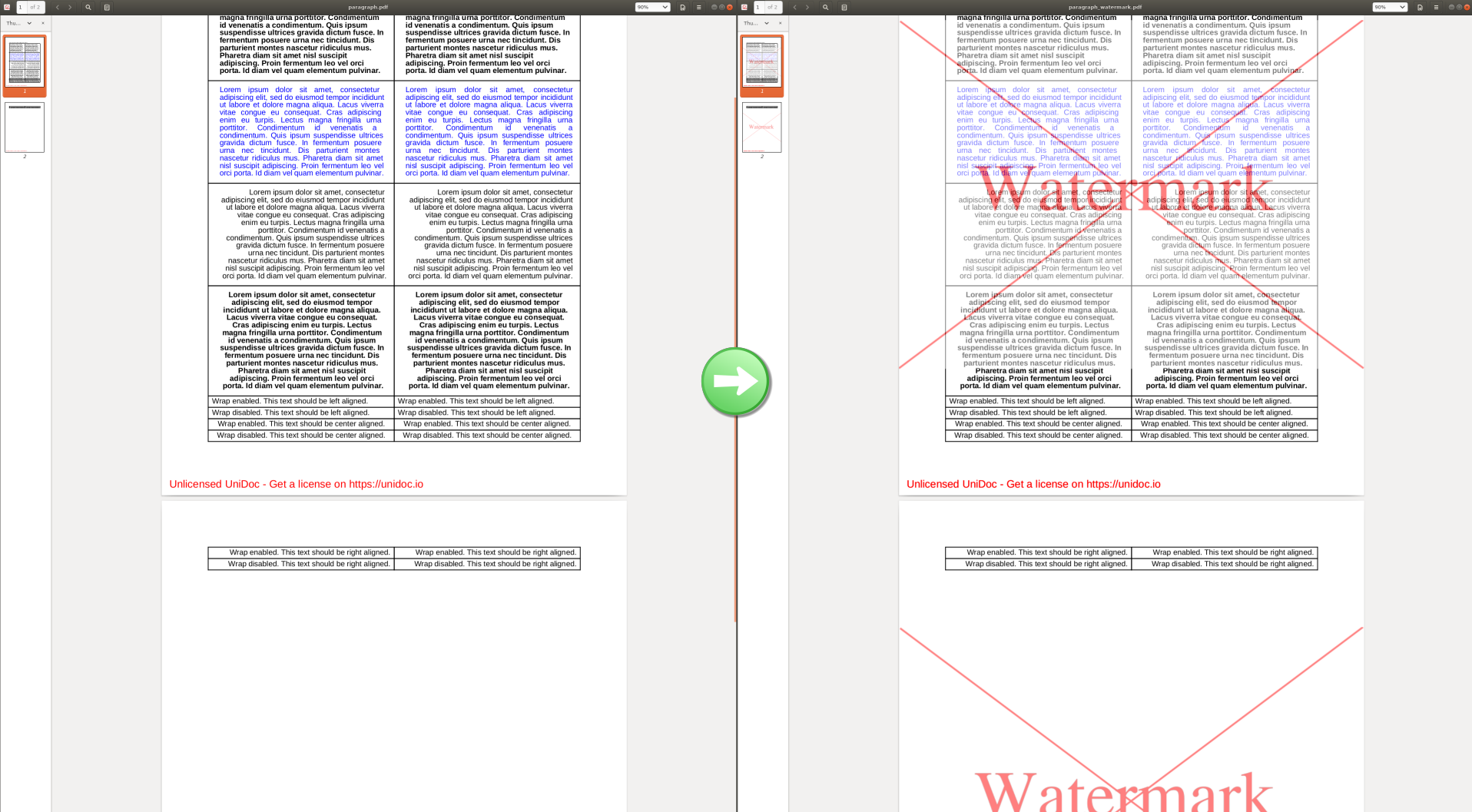The height and width of the screenshot is (812, 1472).
Task: Open search in paragraph_watermark.pdf window
Action: coord(826,7)
